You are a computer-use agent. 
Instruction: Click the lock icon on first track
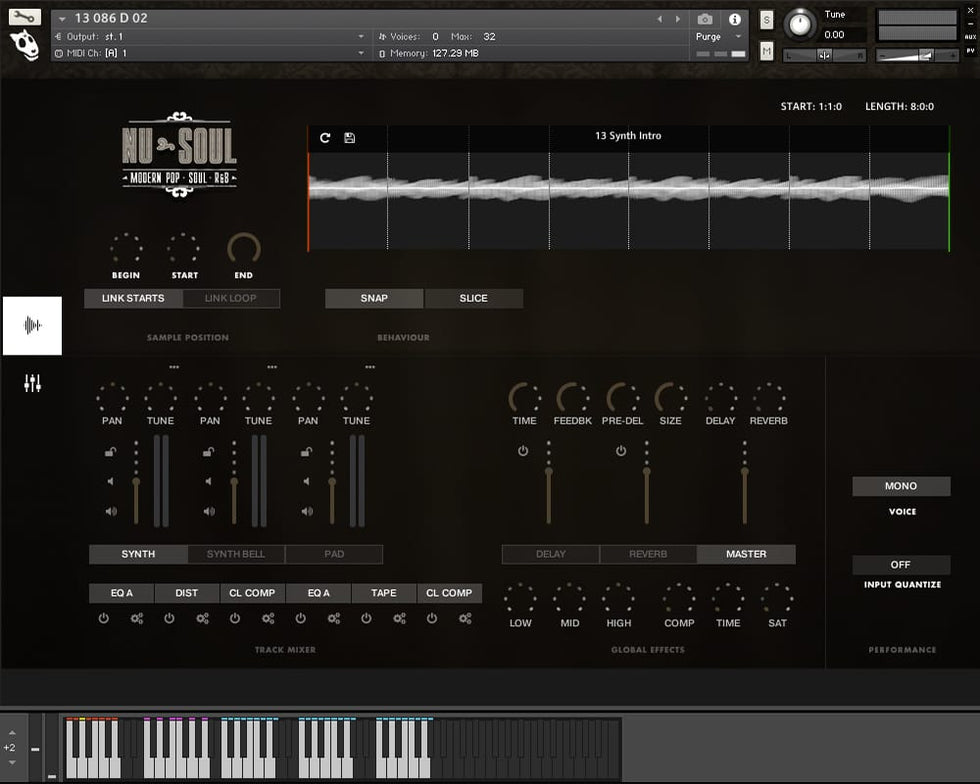tap(110, 452)
